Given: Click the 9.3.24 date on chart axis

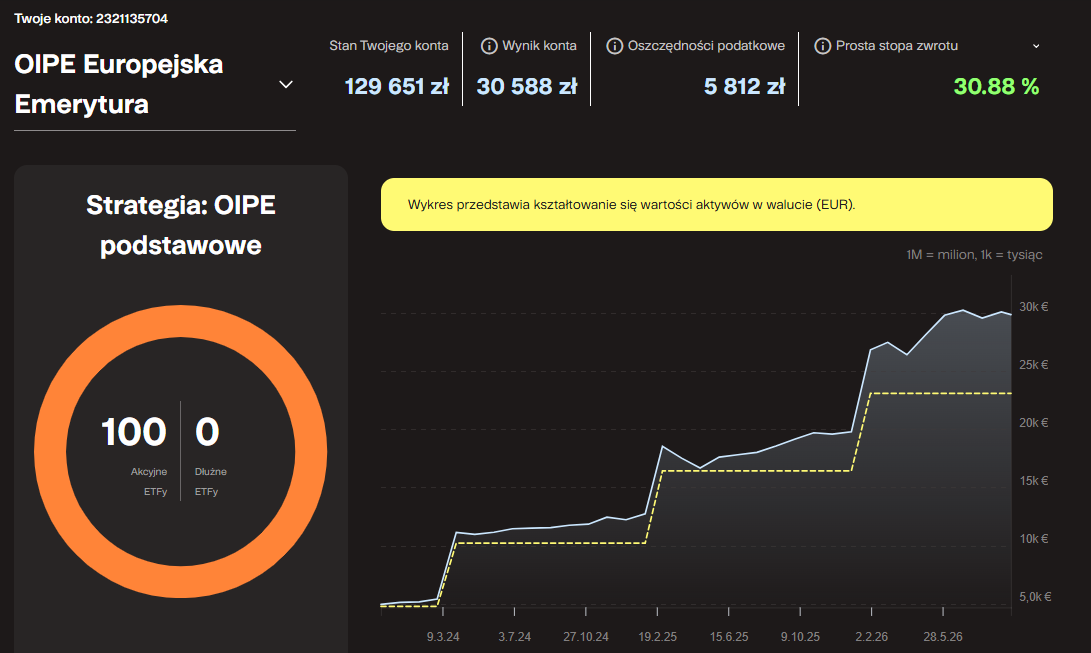Looking at the screenshot, I should point(443,636).
